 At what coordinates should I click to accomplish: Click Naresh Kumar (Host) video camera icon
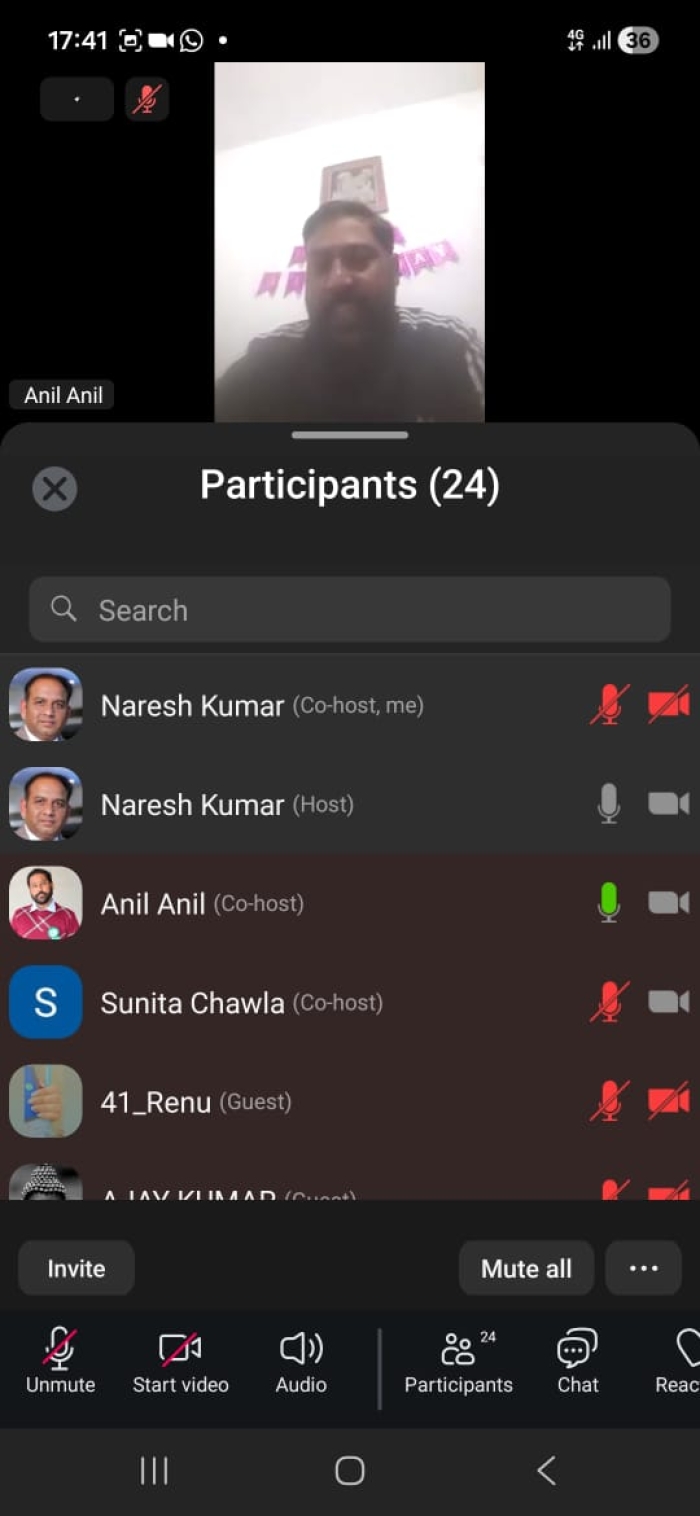coord(668,804)
